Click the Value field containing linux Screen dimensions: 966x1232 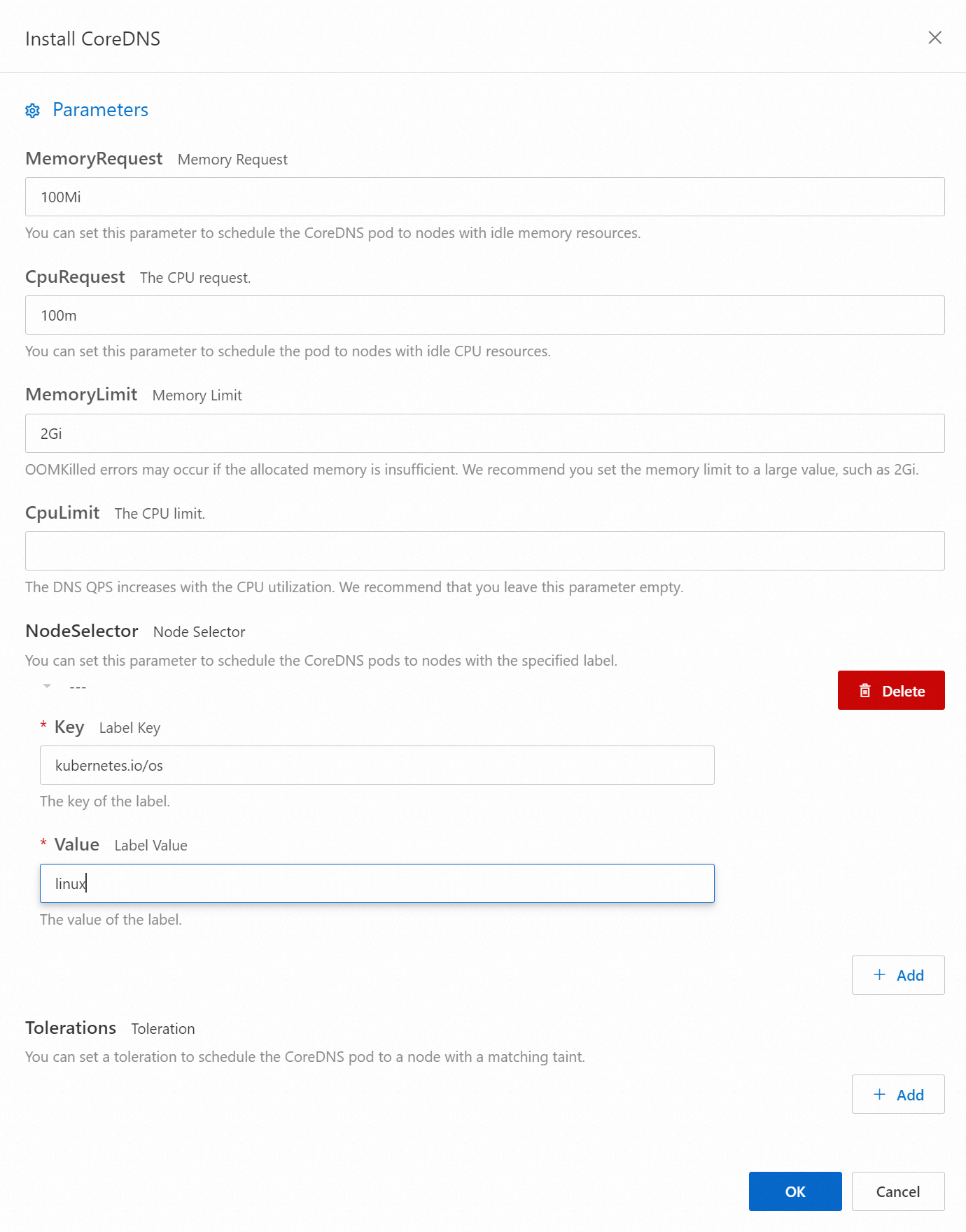(377, 883)
